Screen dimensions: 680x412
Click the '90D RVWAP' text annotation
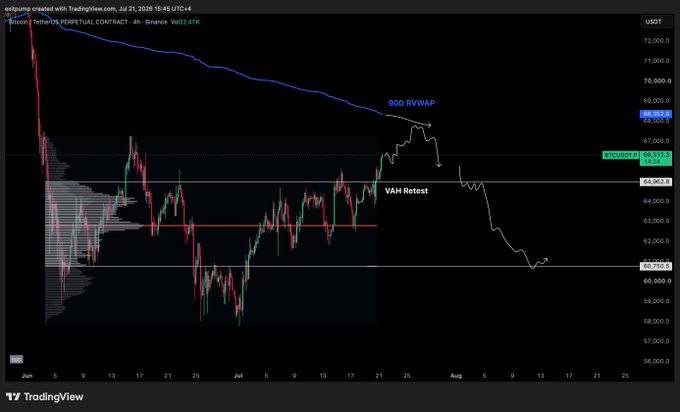tap(411, 103)
